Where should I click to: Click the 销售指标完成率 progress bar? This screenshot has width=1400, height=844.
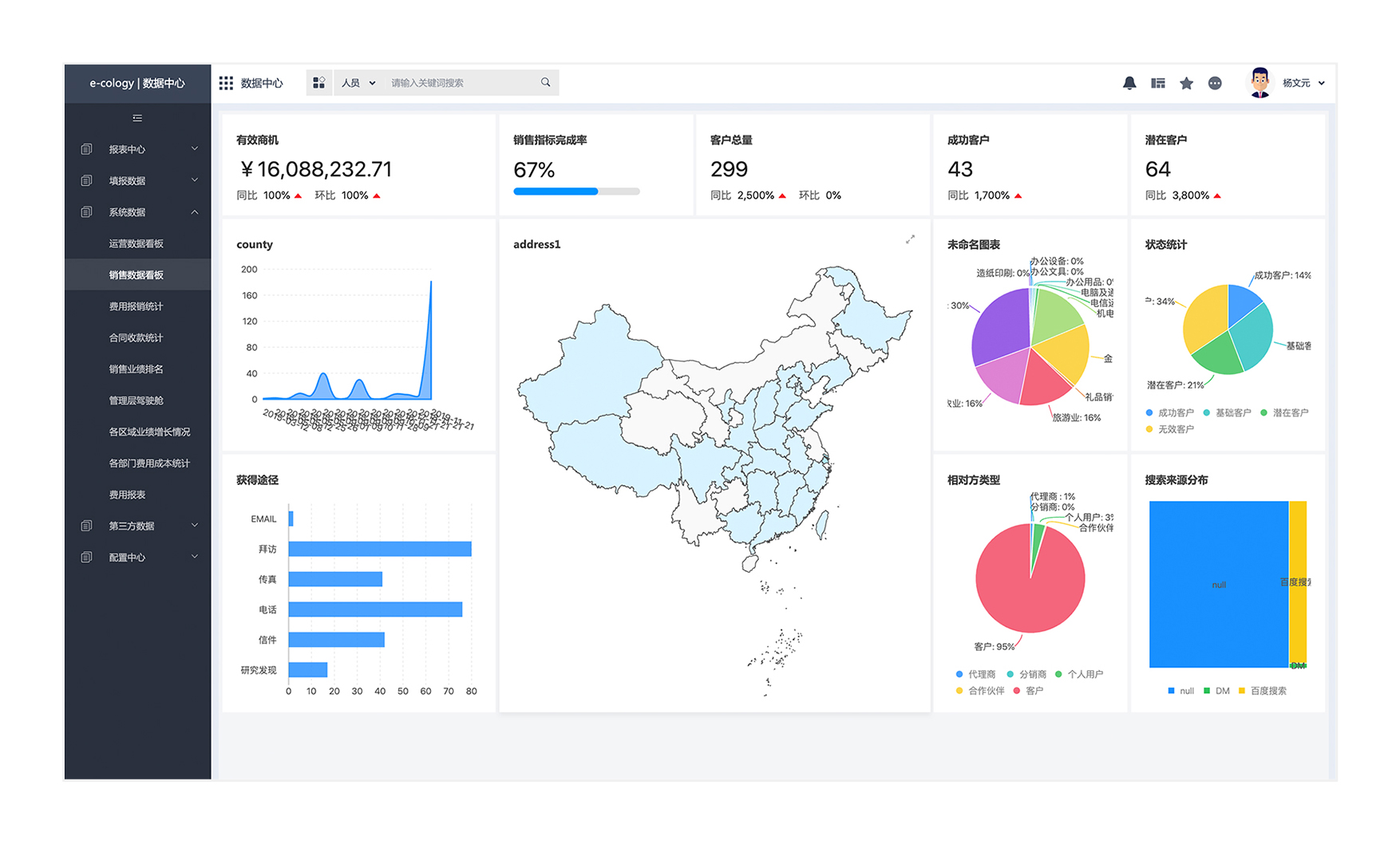pos(575,191)
